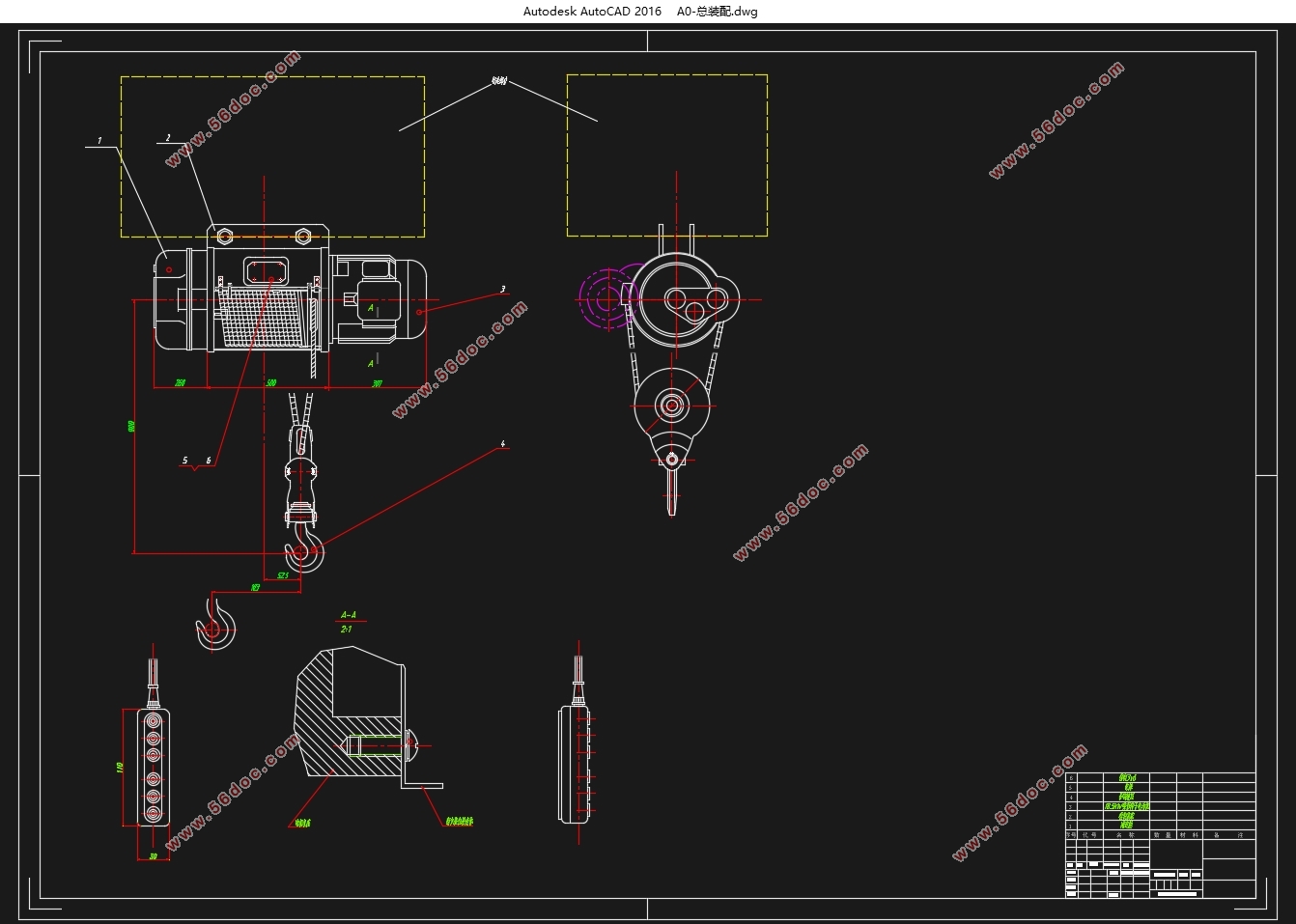Viewport: 1296px width, 924px height.
Task: Select part callout number 3 label
Action: tap(503, 289)
